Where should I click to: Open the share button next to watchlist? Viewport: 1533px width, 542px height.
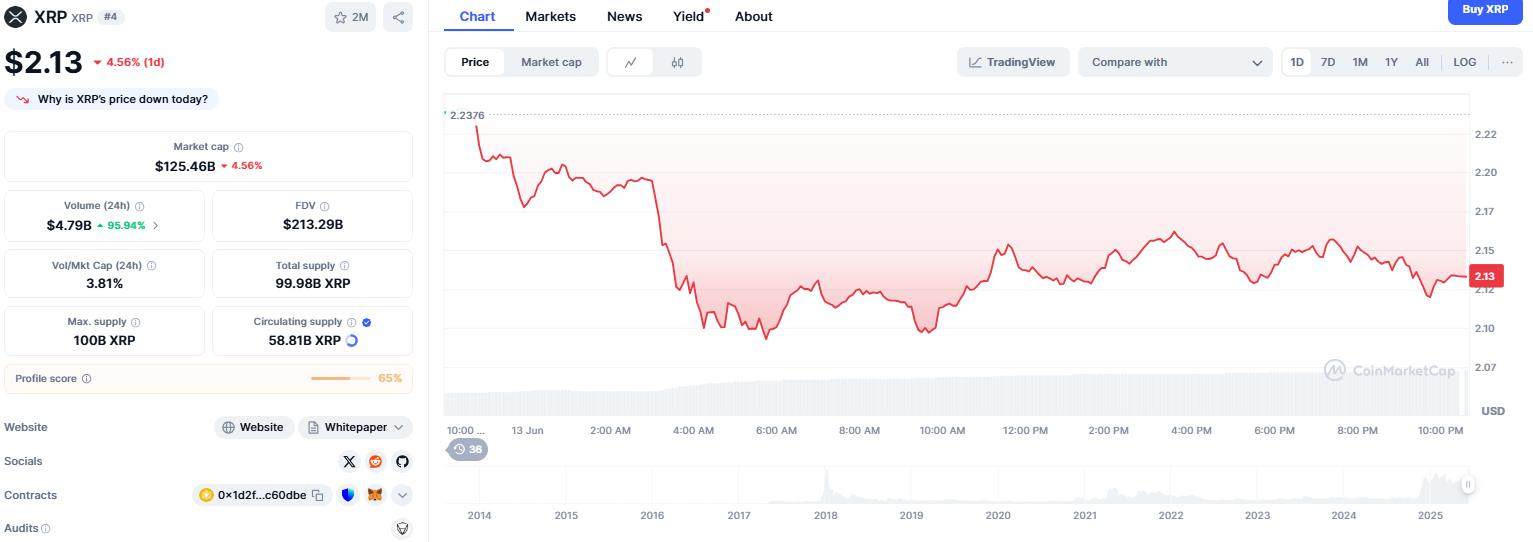398,17
